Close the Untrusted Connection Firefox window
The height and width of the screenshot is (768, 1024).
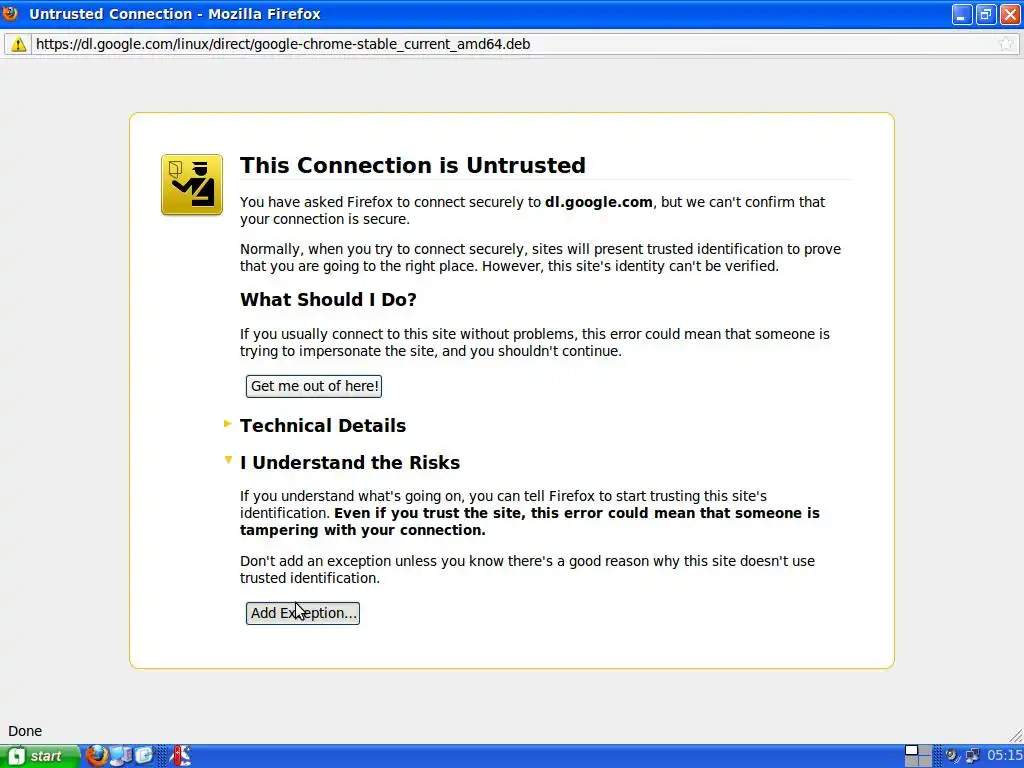[x=1010, y=14]
